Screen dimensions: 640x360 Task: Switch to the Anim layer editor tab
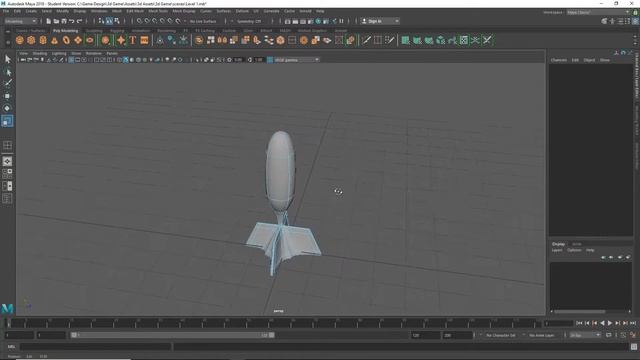[x=576, y=244]
